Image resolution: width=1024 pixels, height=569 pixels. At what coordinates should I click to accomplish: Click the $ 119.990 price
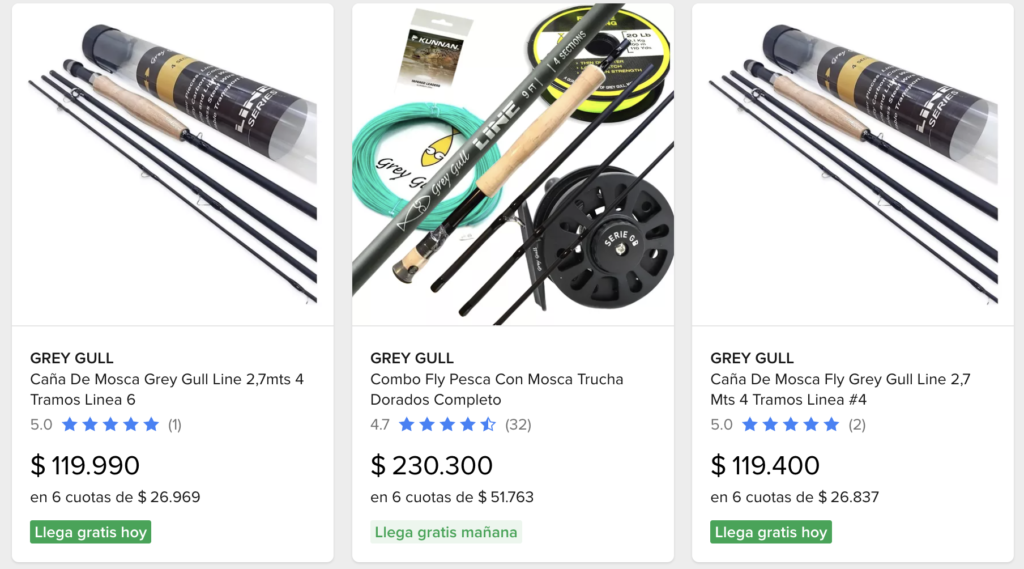pyautogui.click(x=85, y=466)
